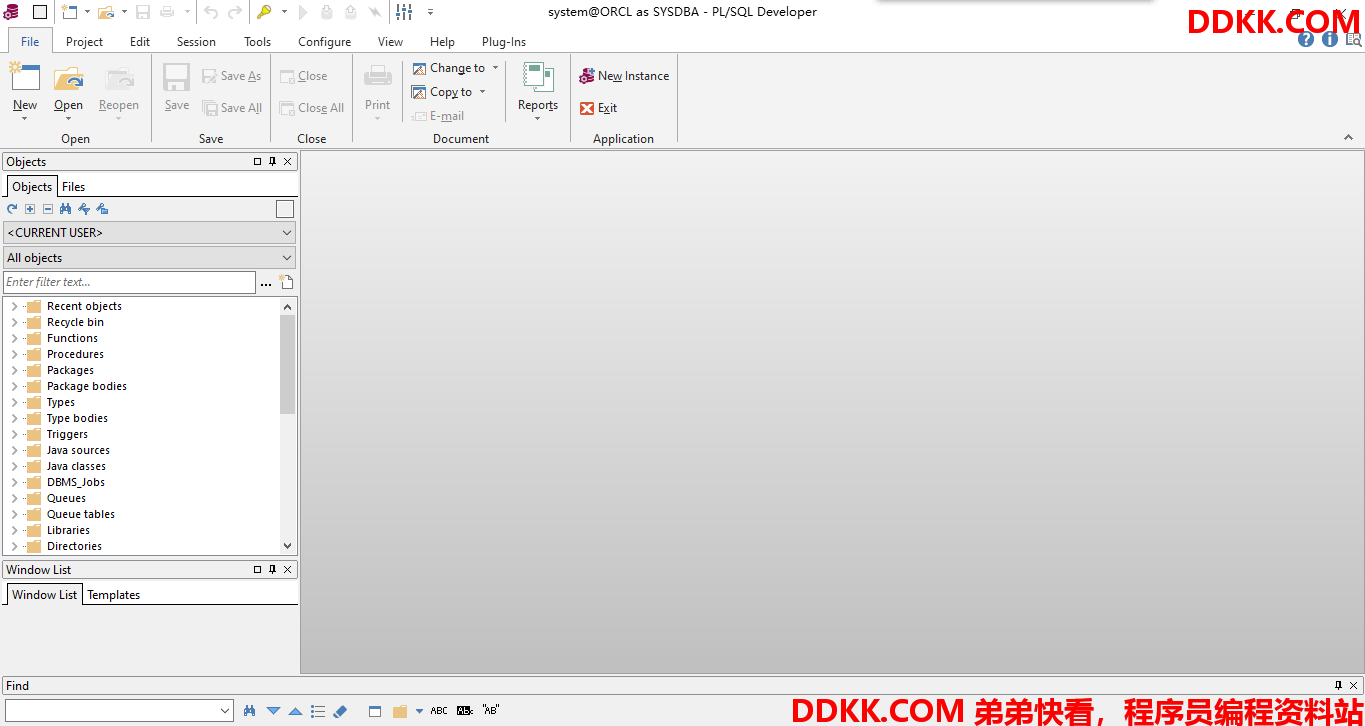The image size is (1365, 726).
Task: Open the Plug-Ins ribbon tab
Action: click(x=504, y=42)
